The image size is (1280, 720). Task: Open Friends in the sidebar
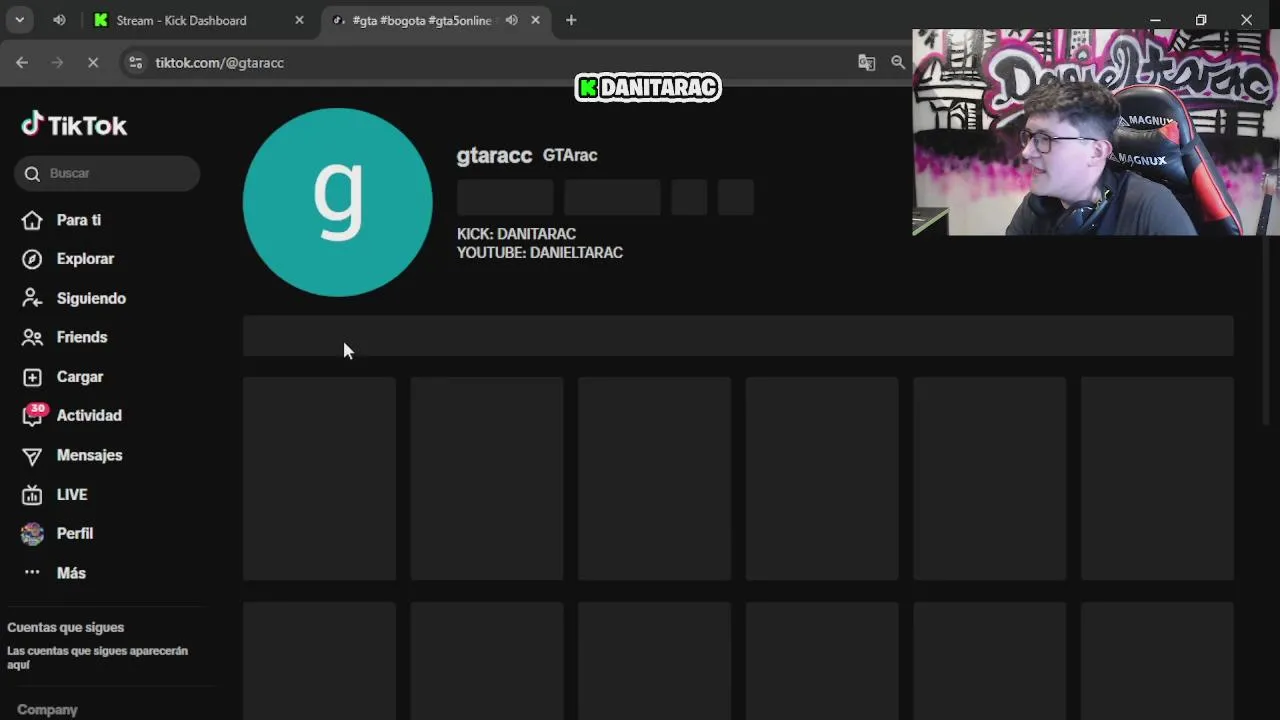[82, 337]
